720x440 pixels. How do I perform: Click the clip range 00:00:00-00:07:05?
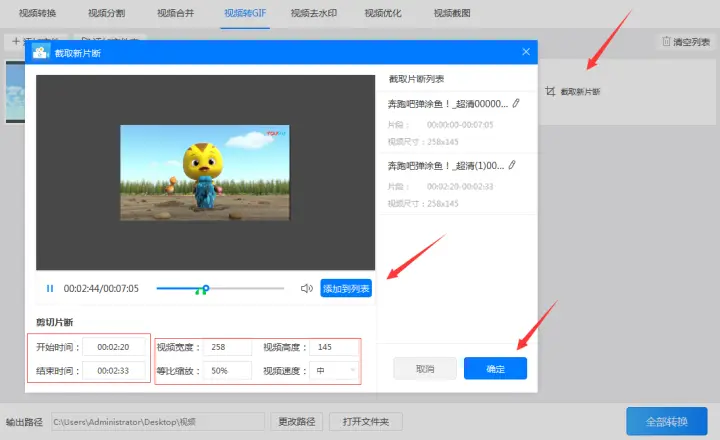click(x=460, y=124)
